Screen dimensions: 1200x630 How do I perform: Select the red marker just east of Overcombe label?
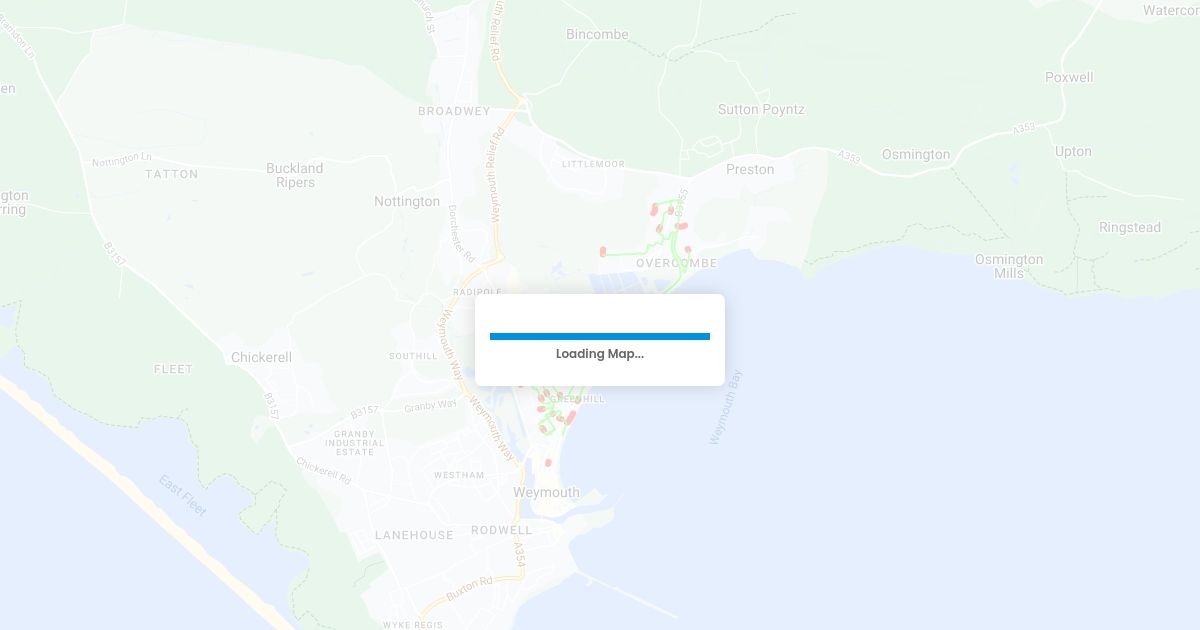pos(688,250)
